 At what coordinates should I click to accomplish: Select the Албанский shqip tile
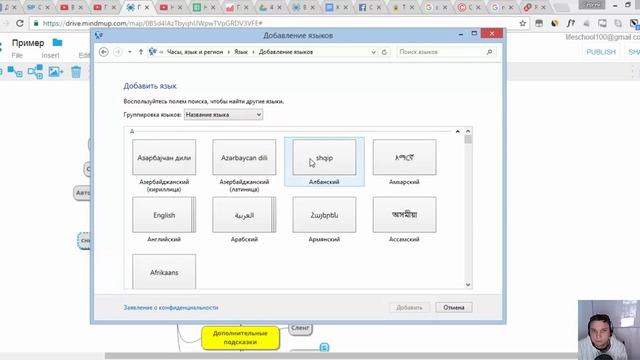click(324, 162)
